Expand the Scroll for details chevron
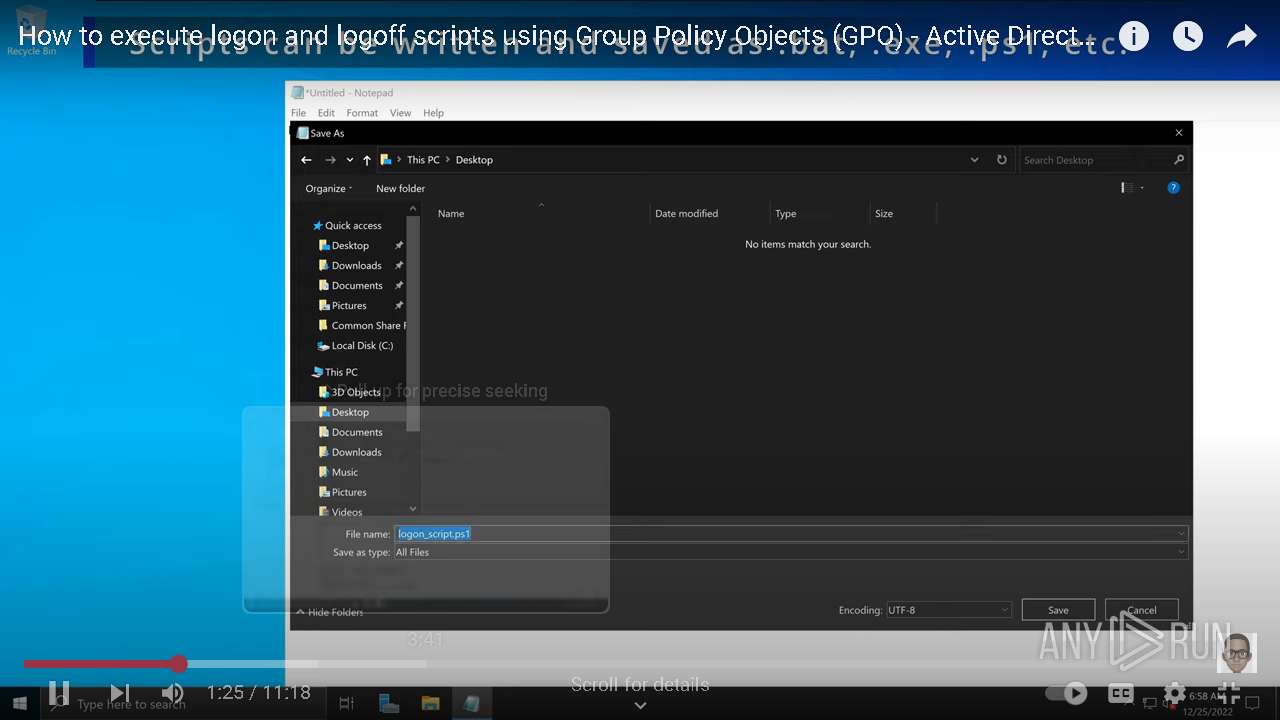This screenshot has width=1280, height=720. pos(640,705)
